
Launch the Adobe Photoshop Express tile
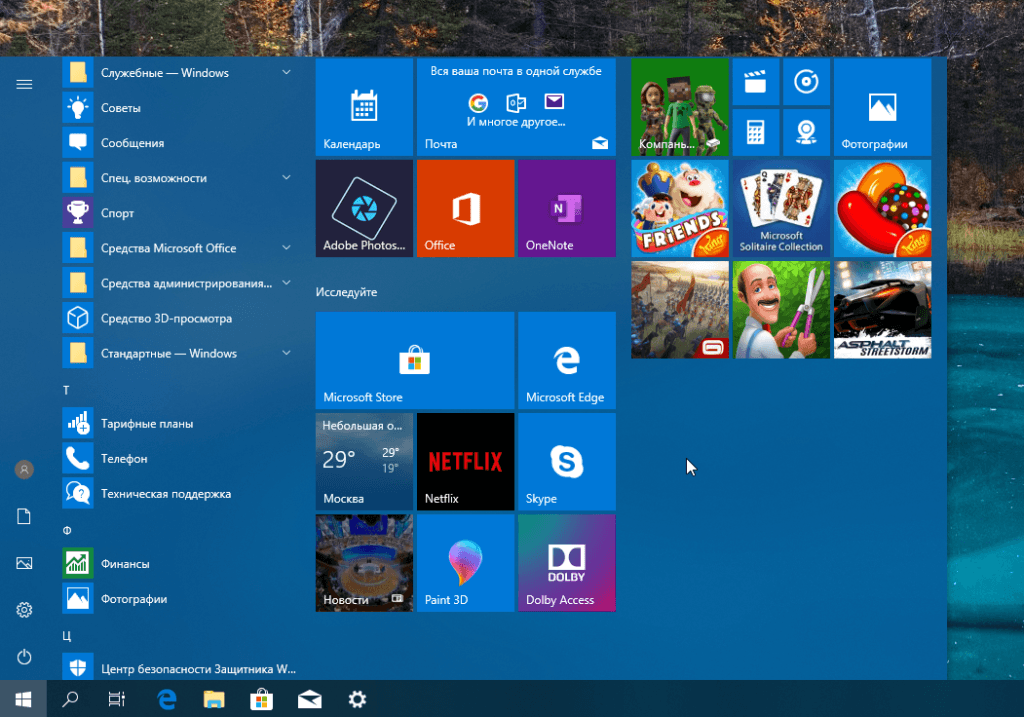tap(364, 208)
